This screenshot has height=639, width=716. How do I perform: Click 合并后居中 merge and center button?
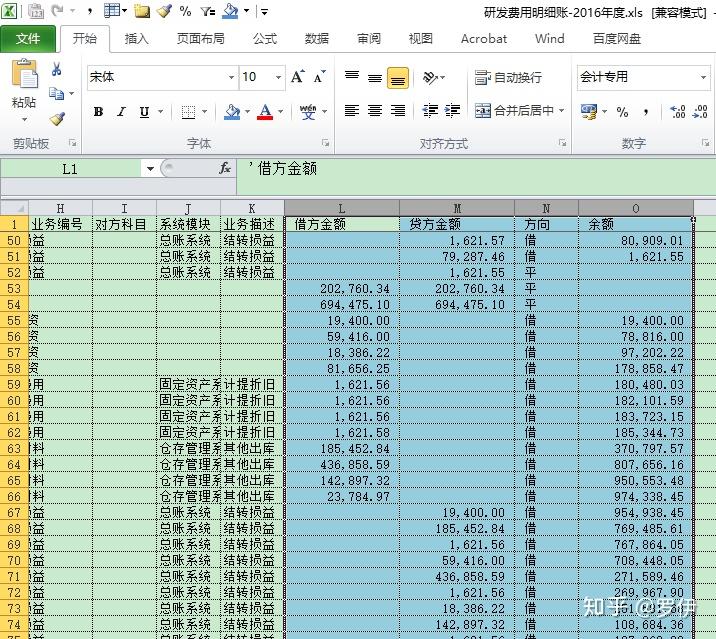[514, 111]
